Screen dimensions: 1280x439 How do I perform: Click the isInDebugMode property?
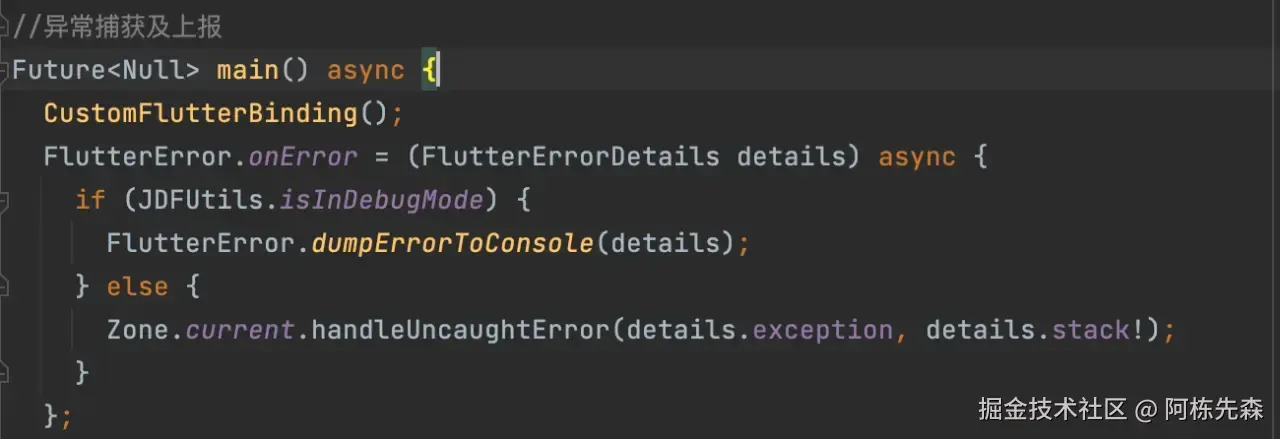coord(381,200)
